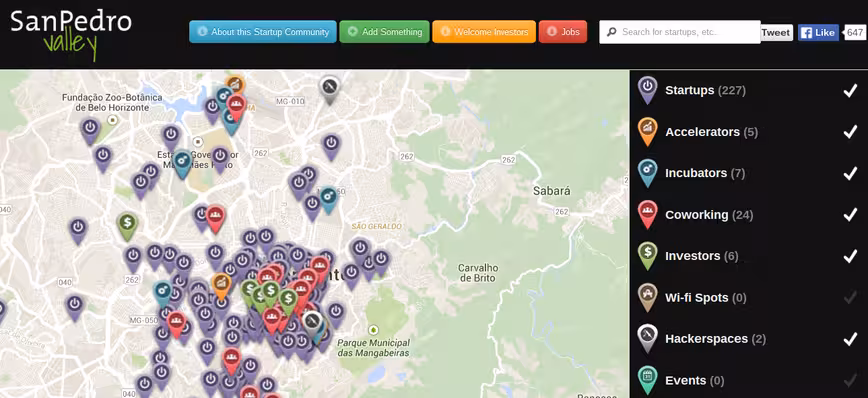Uncheck the Coworking layer
The height and width of the screenshot is (398, 868).
point(850,215)
